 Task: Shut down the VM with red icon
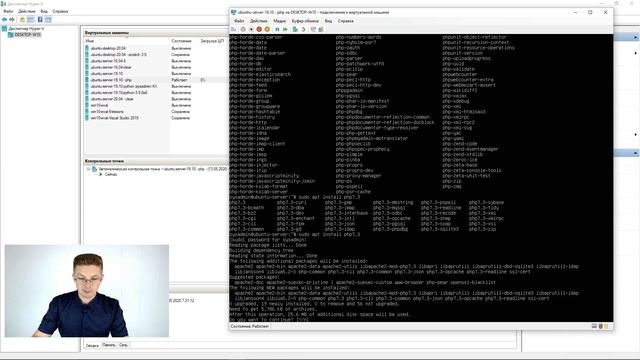[x=259, y=29]
